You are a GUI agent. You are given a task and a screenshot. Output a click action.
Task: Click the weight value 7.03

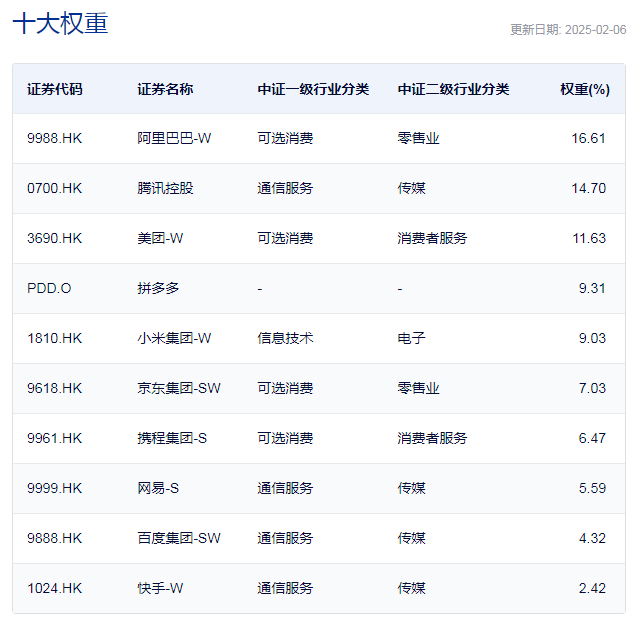[592, 388]
